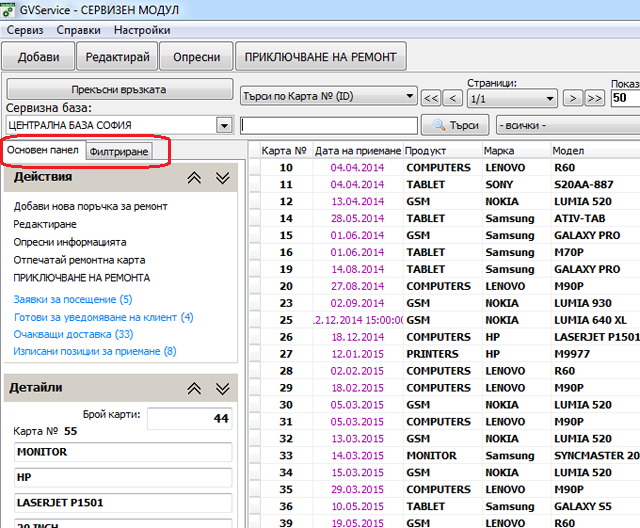Sort by the Продукт column header
The image size is (640, 528).
click(442, 151)
